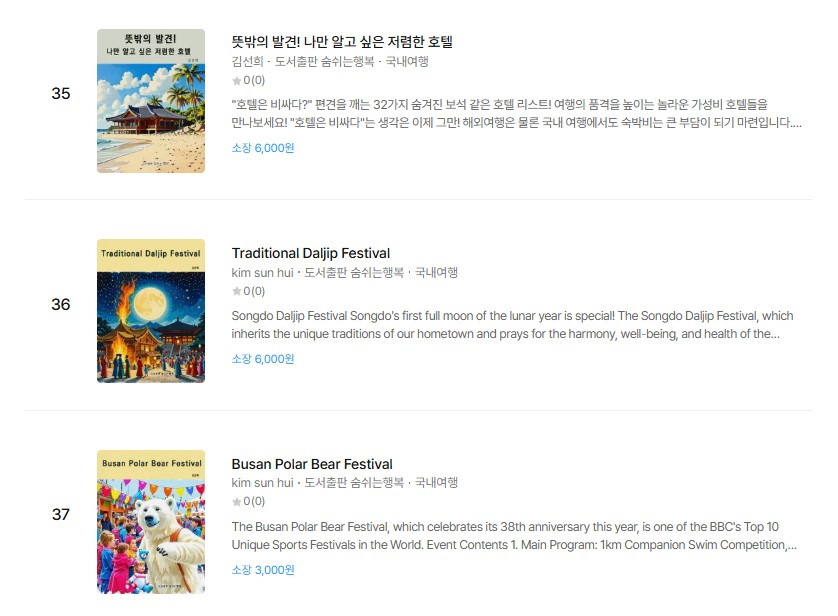Click the Songdo Daljip Festival description text
Screen dimensions: 838x616
[512, 325]
